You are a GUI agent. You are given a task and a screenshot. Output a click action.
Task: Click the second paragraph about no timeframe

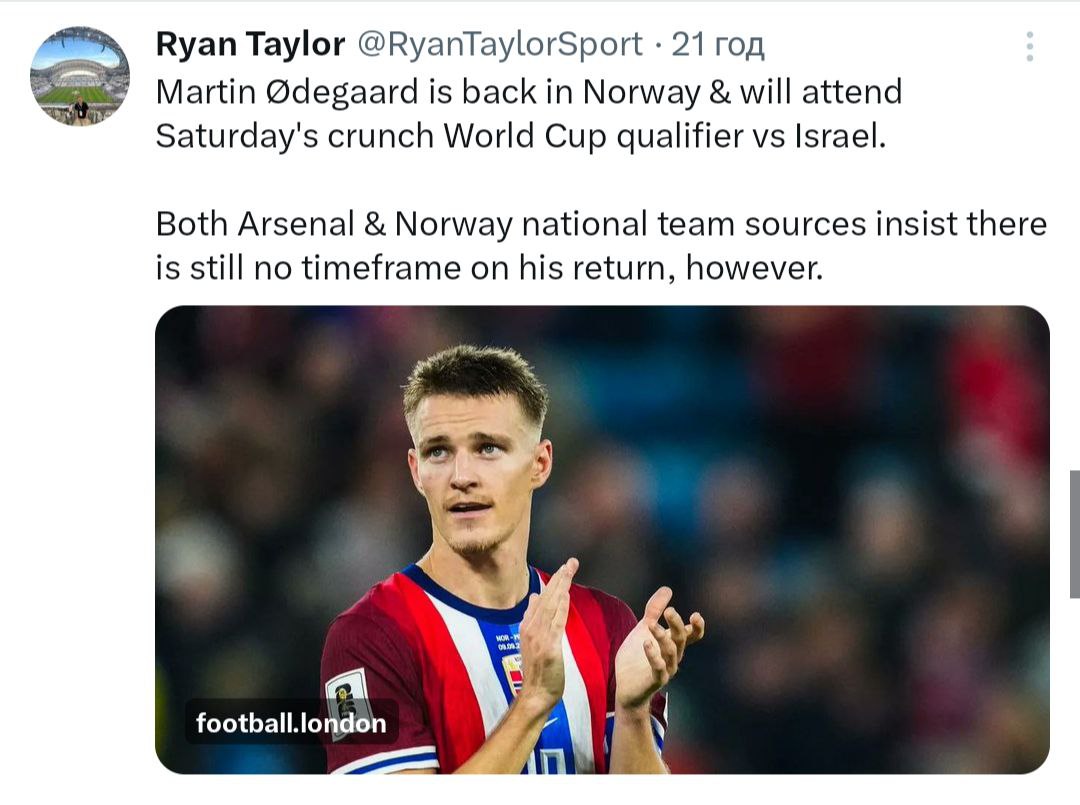[x=600, y=246]
